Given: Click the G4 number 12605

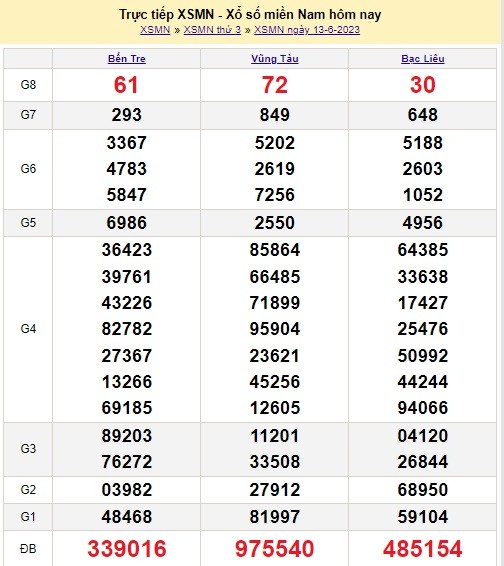Looking at the screenshot, I should (x=275, y=408).
